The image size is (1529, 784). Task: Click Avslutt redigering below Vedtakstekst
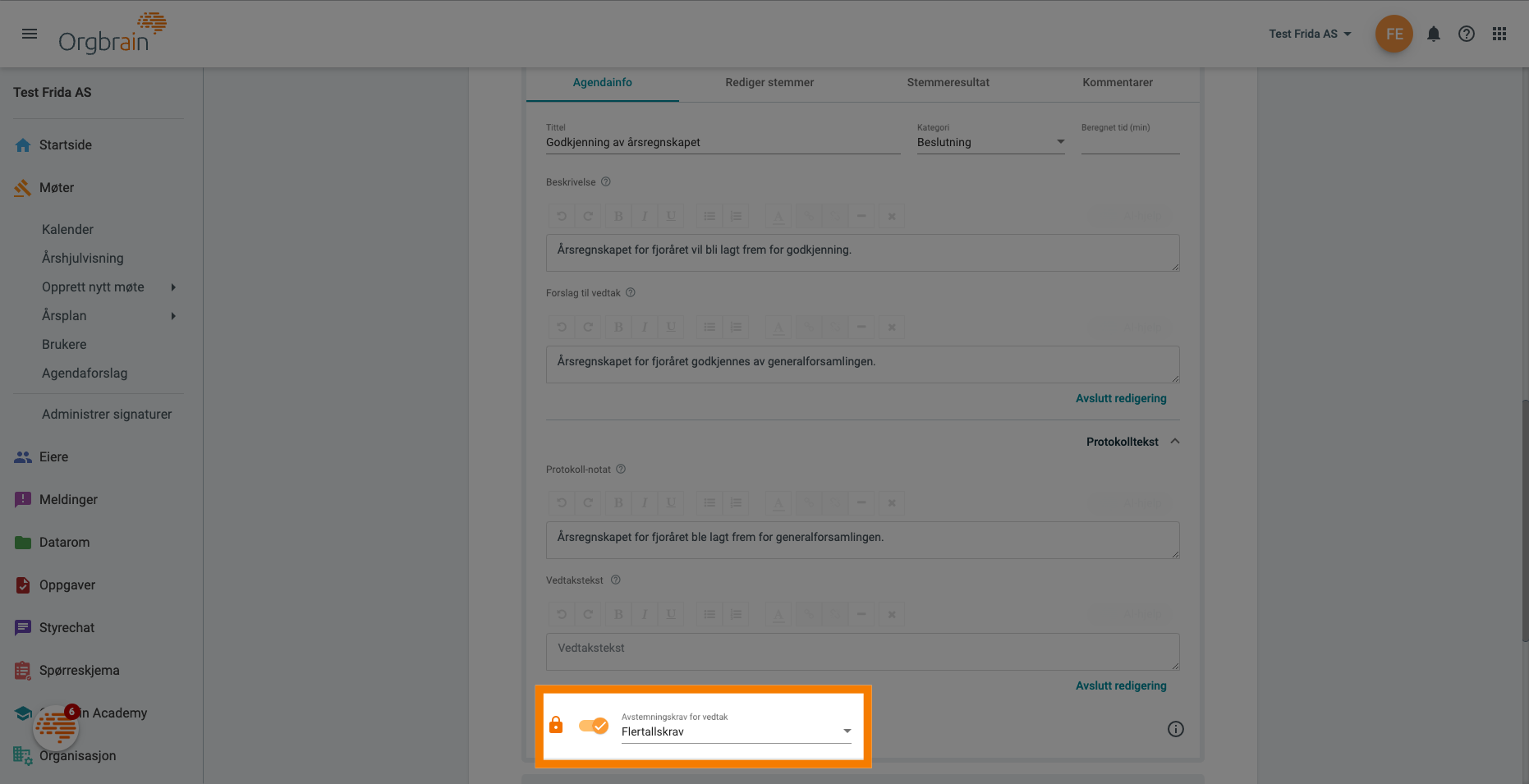coord(1121,685)
